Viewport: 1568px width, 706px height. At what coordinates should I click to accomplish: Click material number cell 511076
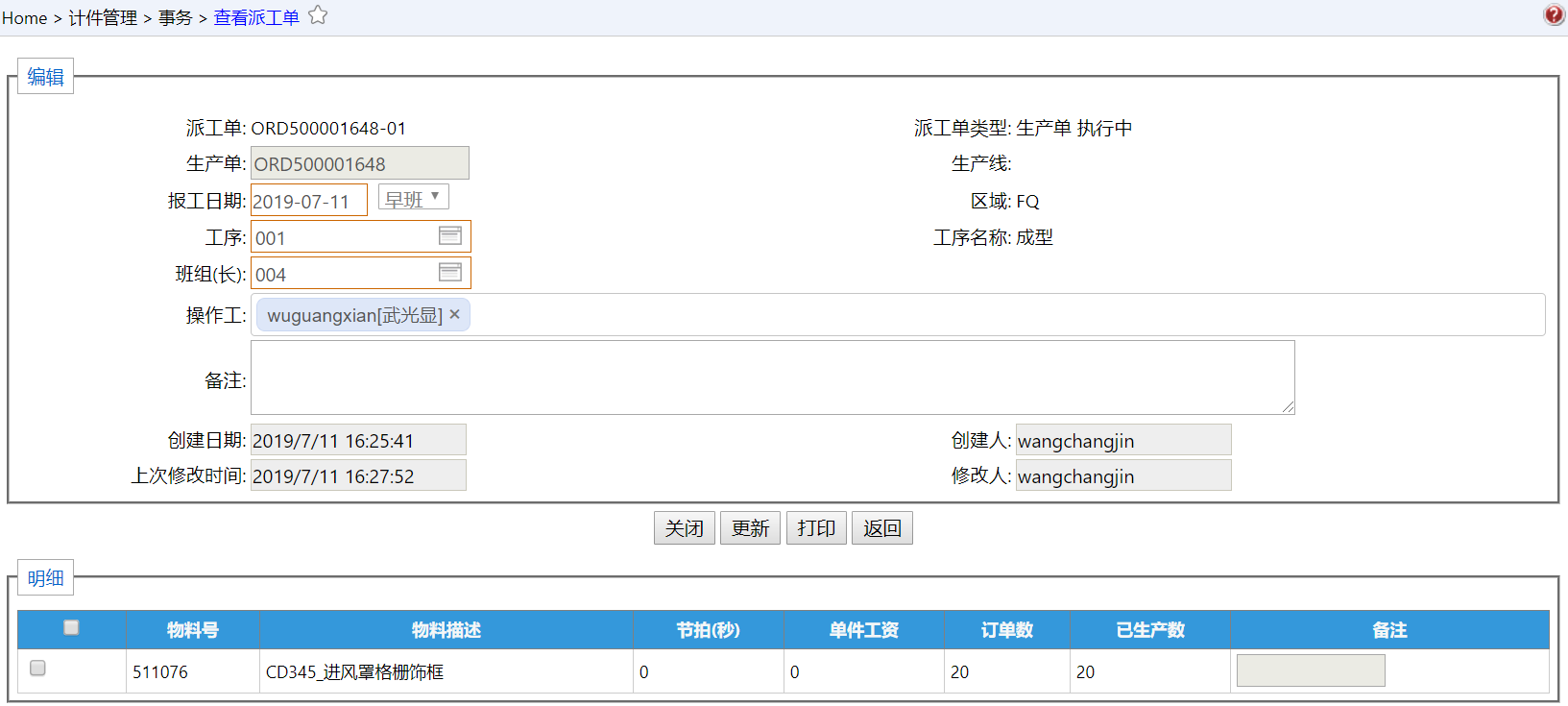click(x=160, y=671)
